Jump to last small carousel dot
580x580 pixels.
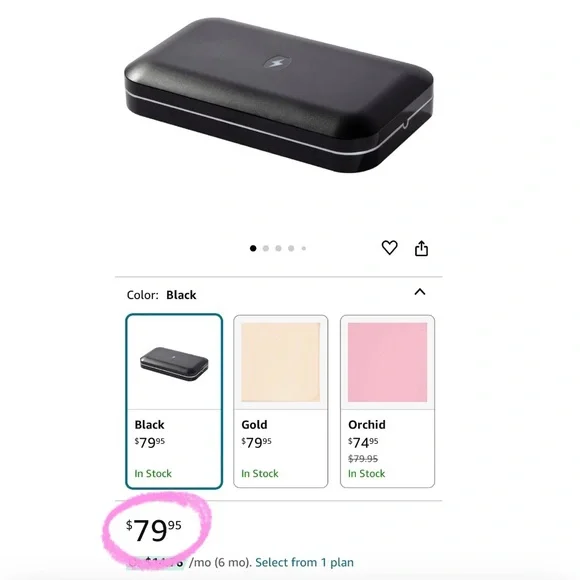(304, 248)
